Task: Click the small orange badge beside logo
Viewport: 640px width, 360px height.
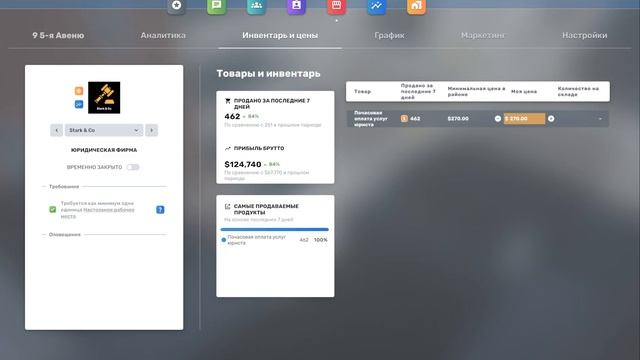Action: (x=79, y=91)
